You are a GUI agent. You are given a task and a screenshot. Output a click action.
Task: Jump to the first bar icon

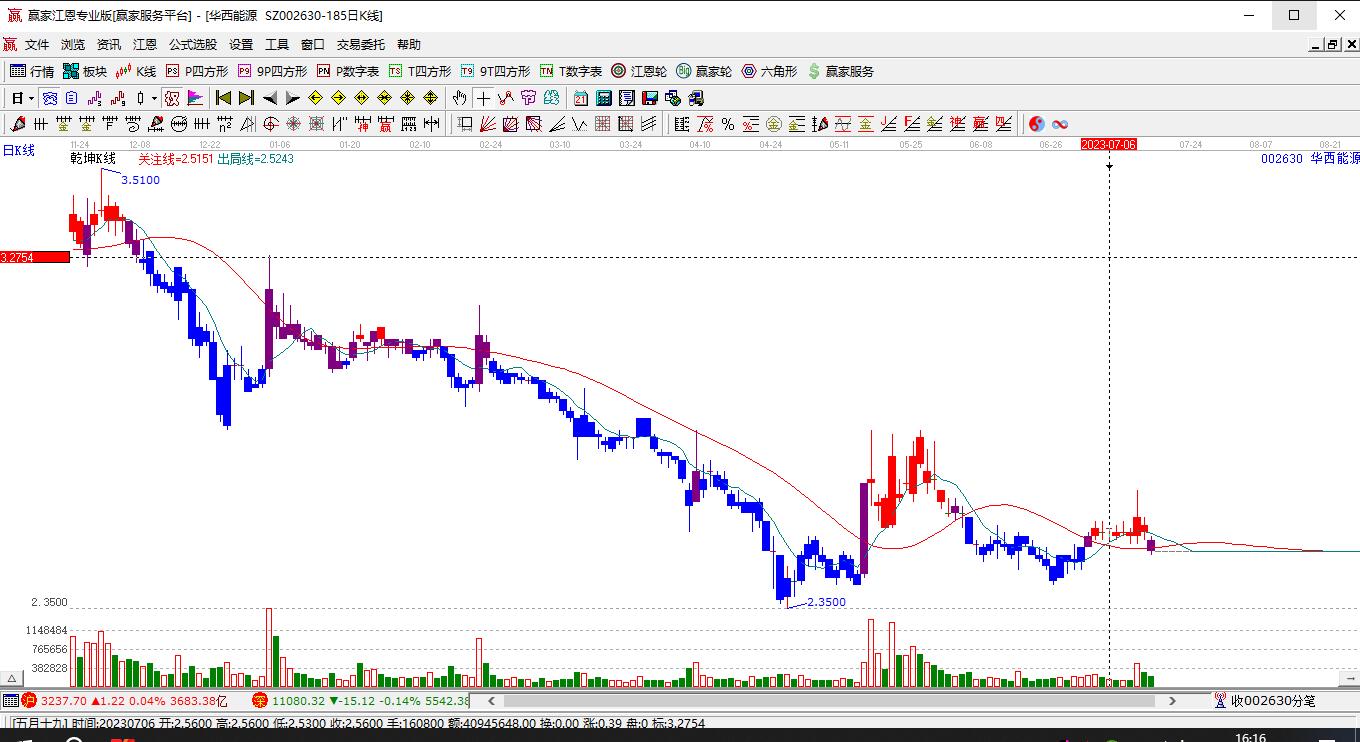[x=223, y=98]
